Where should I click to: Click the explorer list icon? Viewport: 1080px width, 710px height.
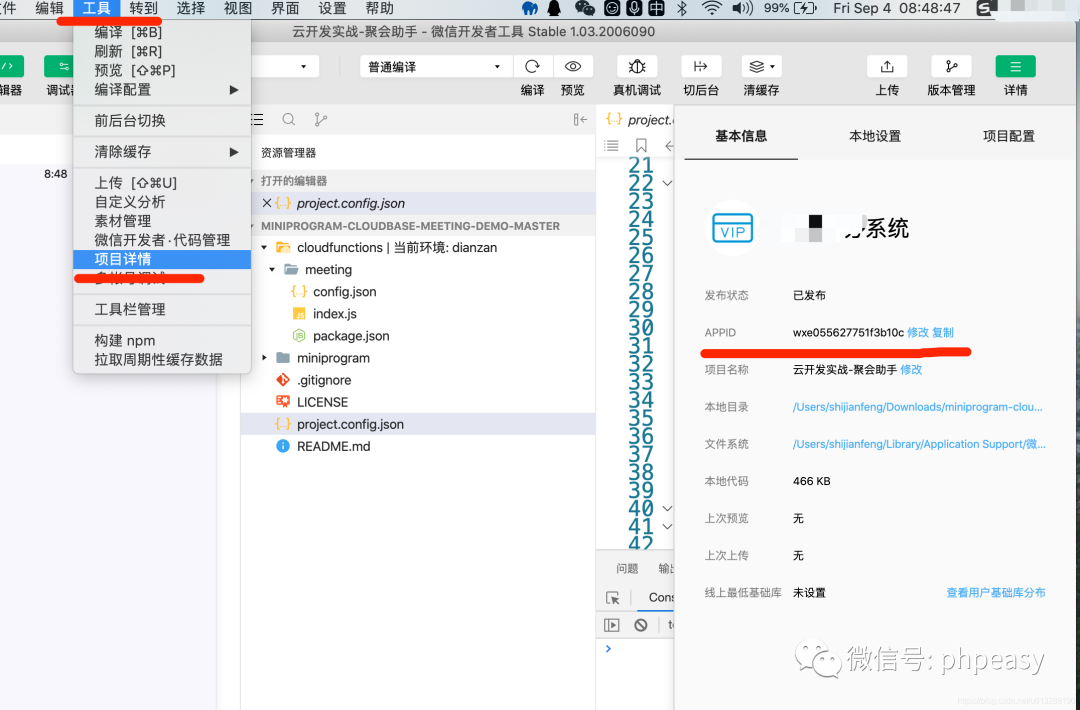pyautogui.click(x=257, y=120)
